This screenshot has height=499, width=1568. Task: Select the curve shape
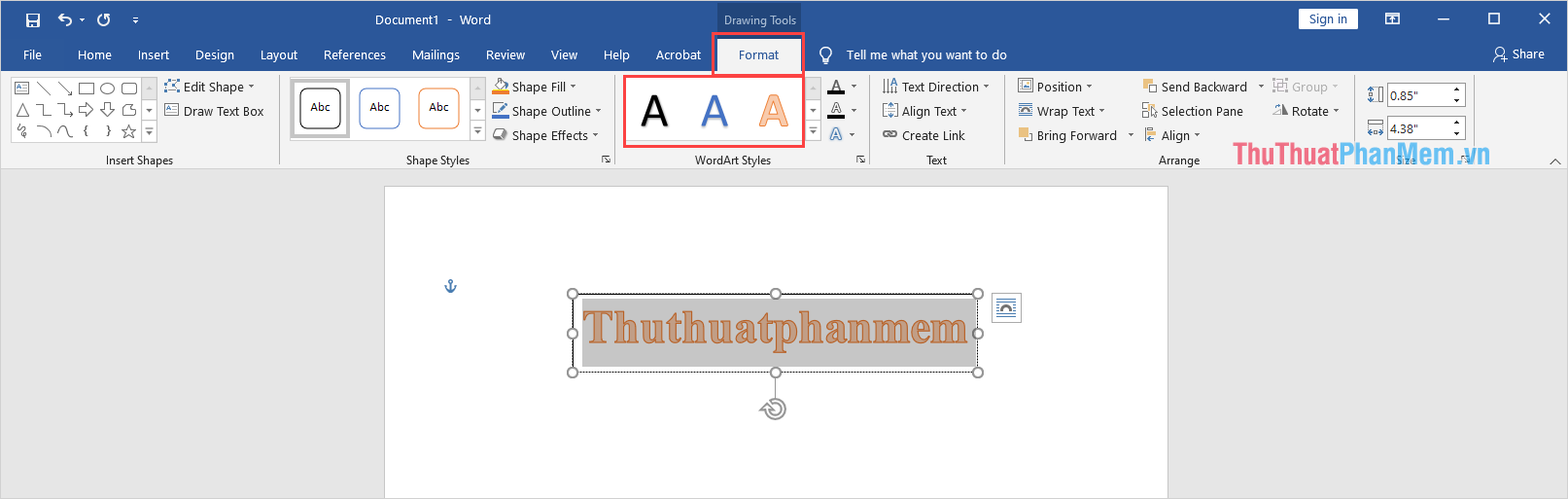tap(65, 131)
